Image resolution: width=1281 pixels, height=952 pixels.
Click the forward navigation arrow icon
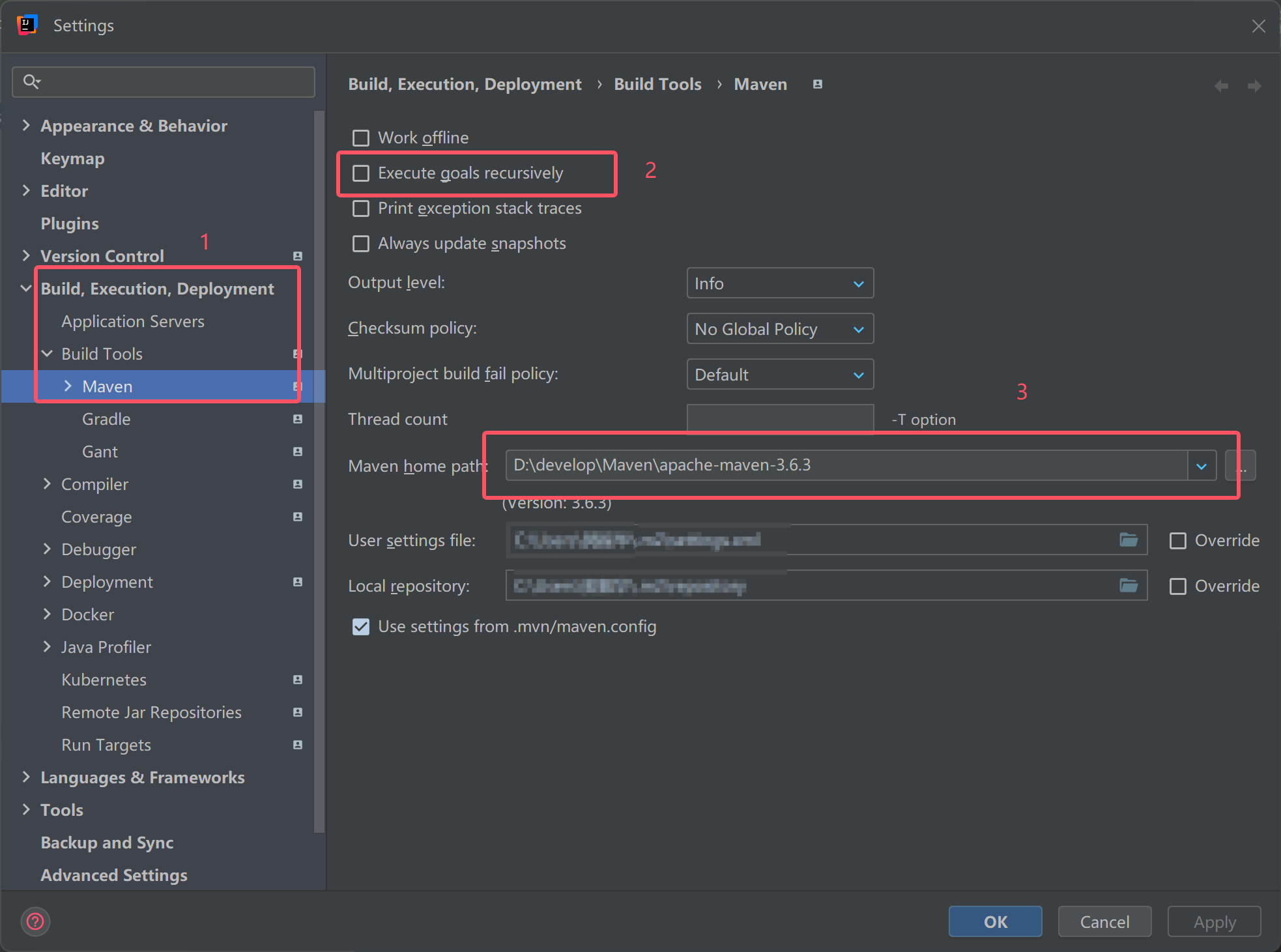pyautogui.click(x=1254, y=86)
